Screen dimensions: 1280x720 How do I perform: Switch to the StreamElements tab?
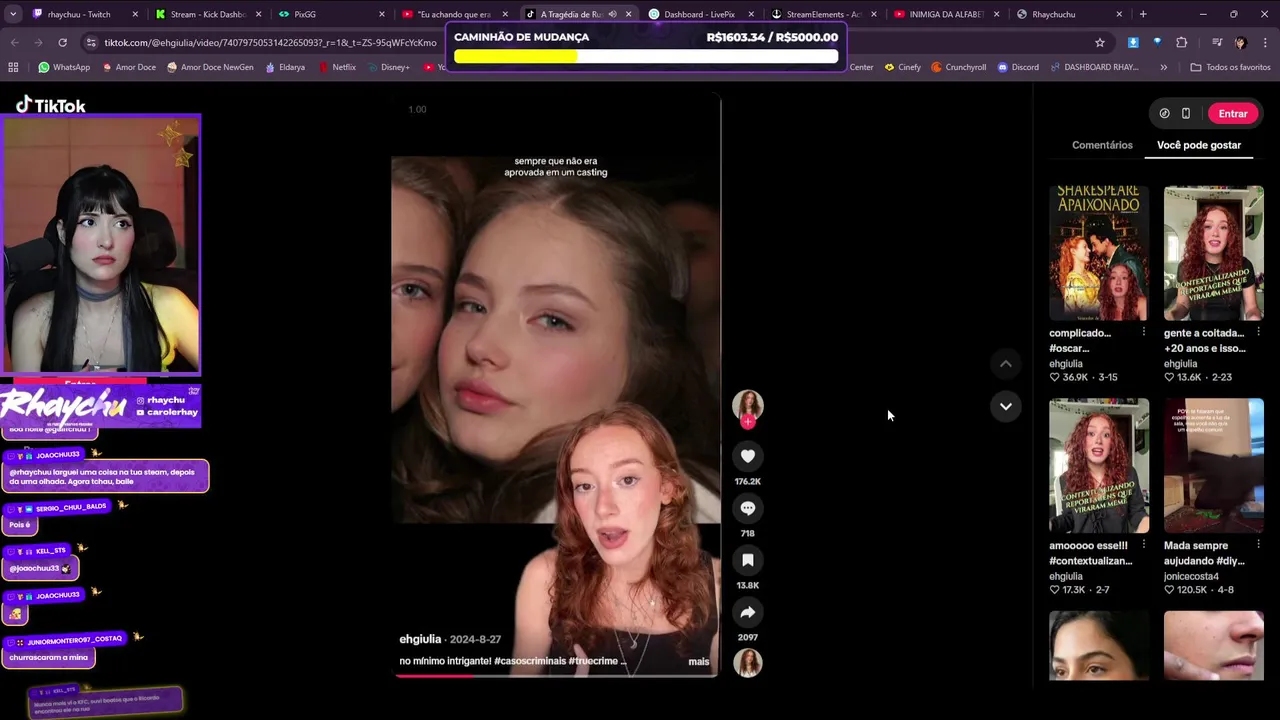coord(822,14)
